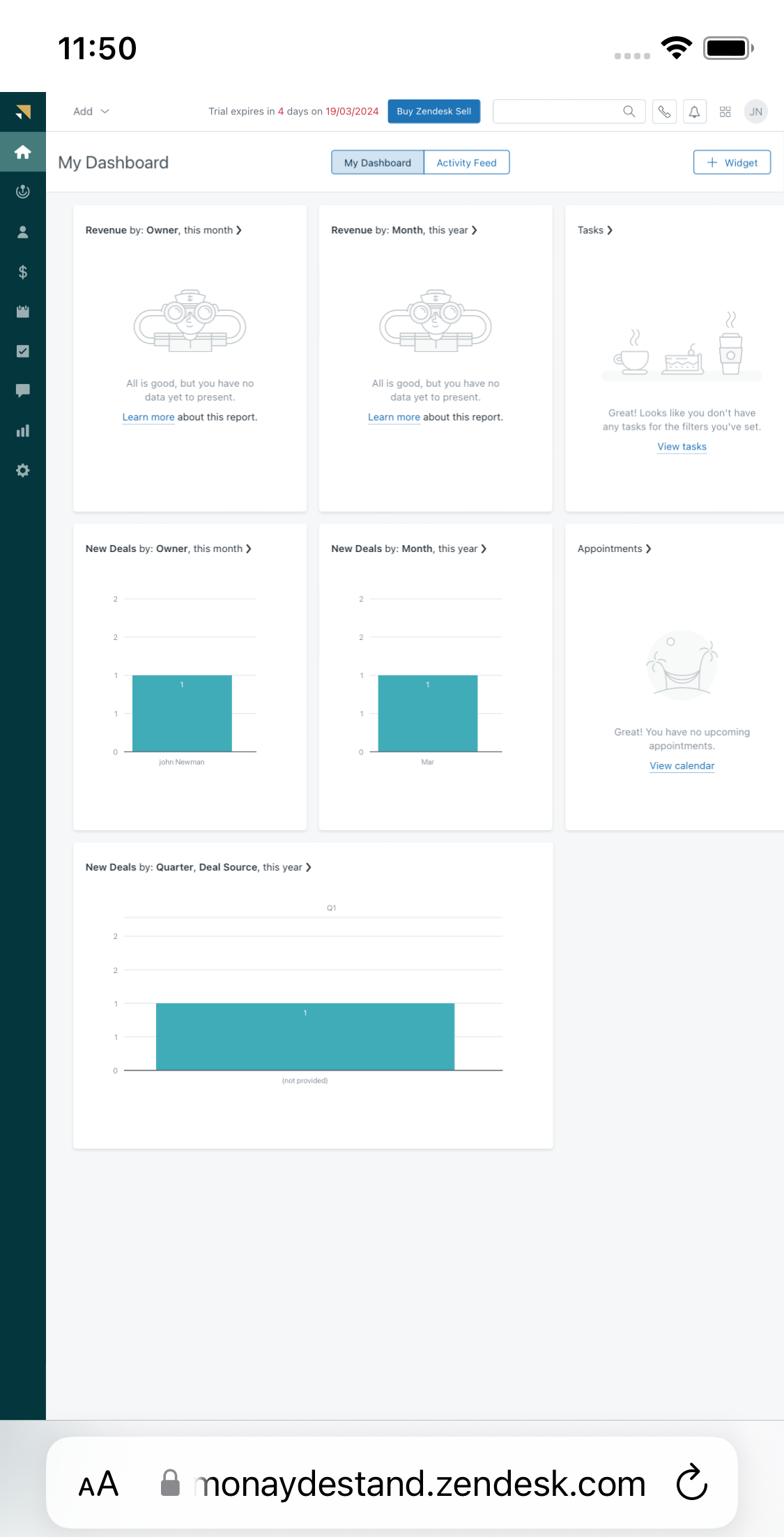Switch to the Activity Feed tab
Viewport: 784px width, 1537px height.
[x=466, y=162]
